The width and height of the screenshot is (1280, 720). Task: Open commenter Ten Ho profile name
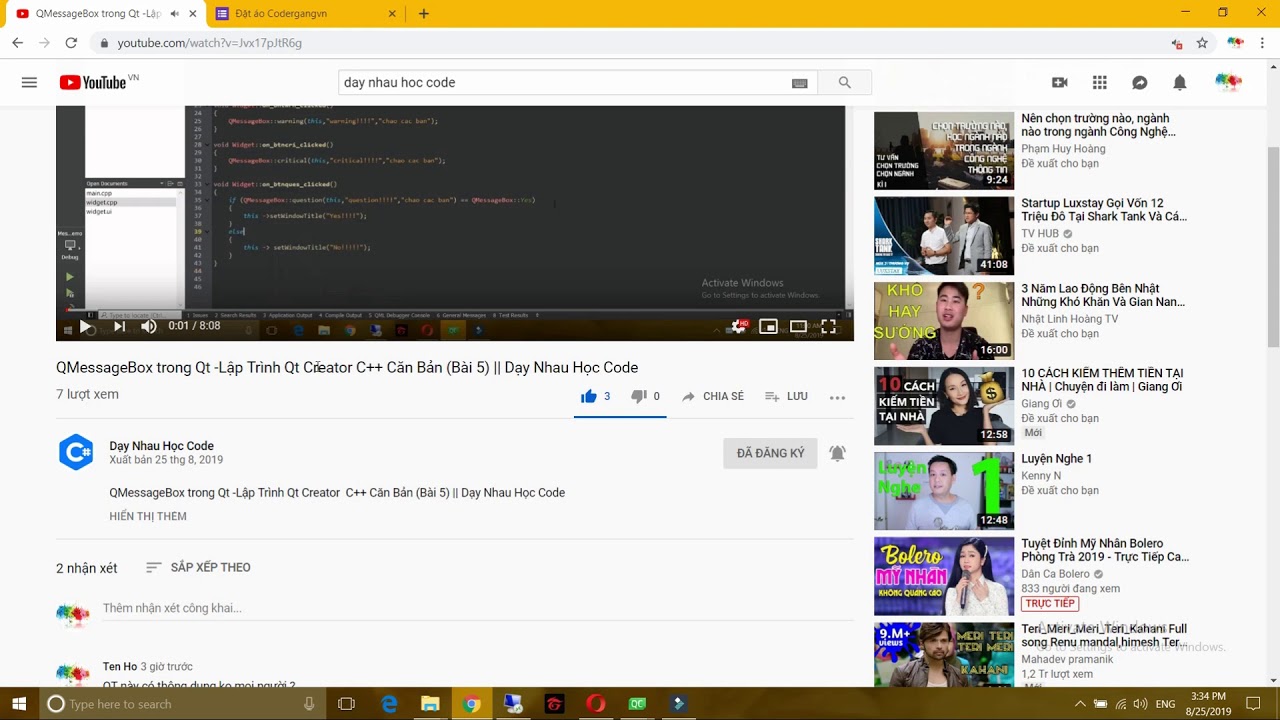pyautogui.click(x=120, y=667)
